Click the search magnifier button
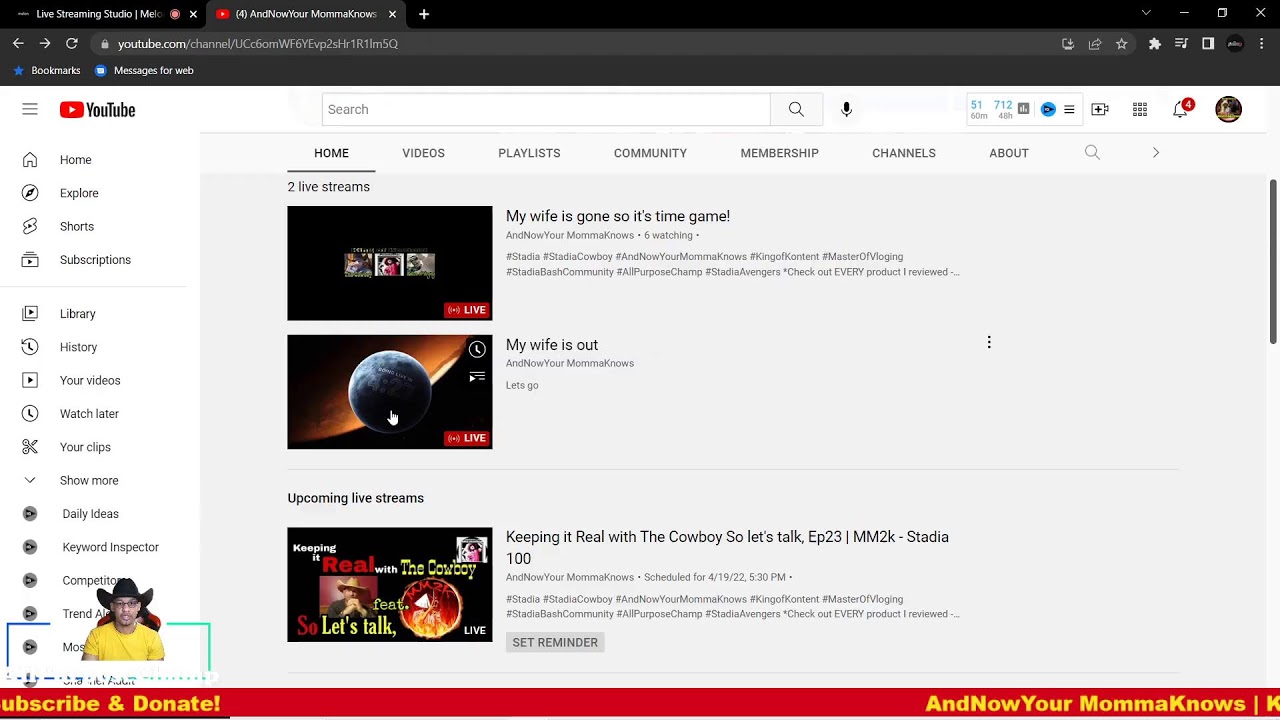Viewport: 1280px width, 720px height. 796,109
